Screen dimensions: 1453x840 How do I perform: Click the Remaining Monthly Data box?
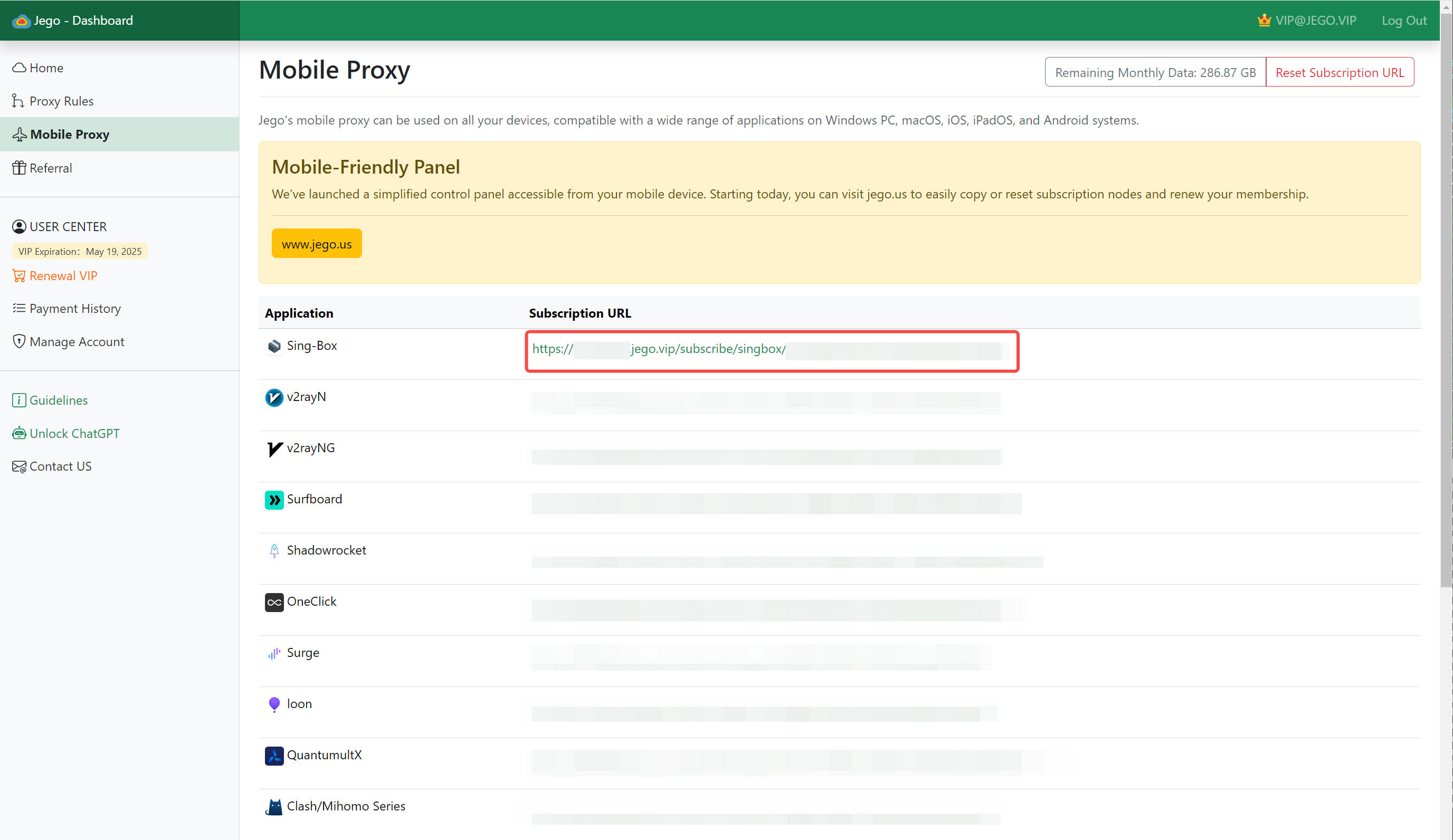pos(1155,72)
